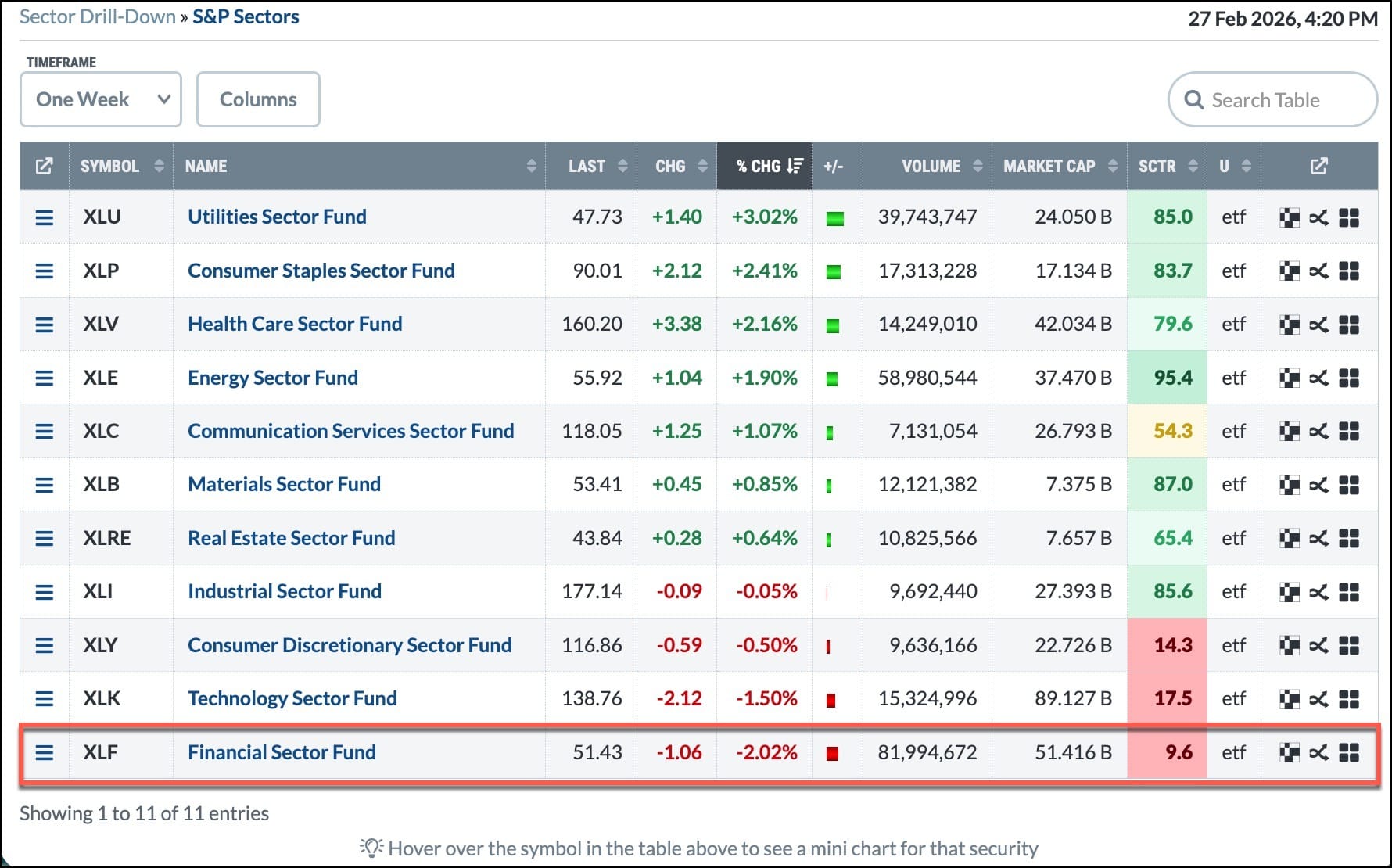Click the export icon in top-left header cell
This screenshot has height=868, width=1392.
point(45,166)
